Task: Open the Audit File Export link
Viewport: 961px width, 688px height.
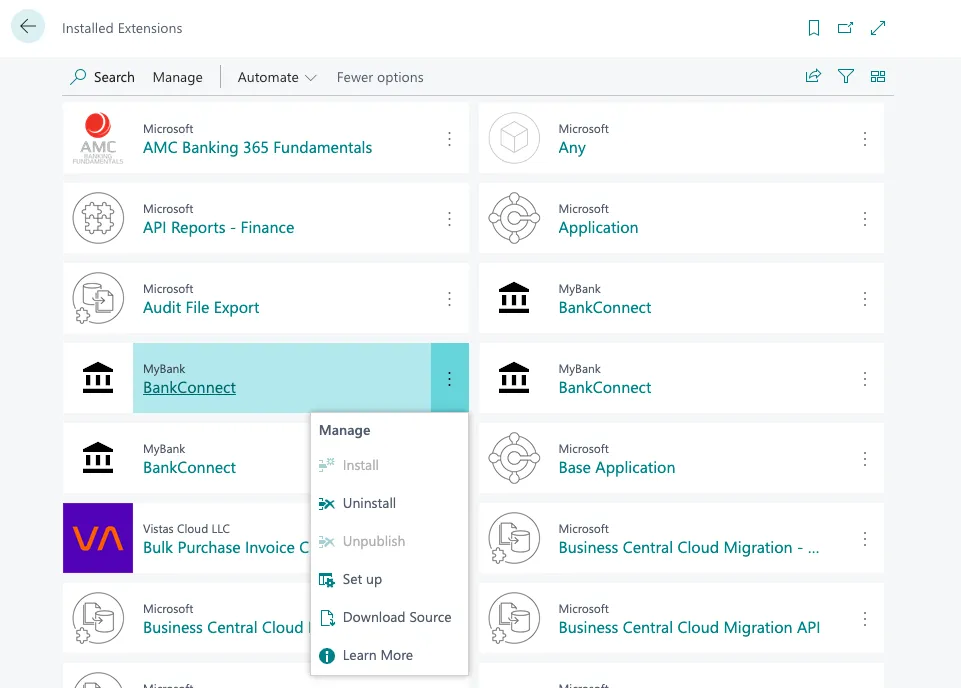Action: tap(201, 308)
